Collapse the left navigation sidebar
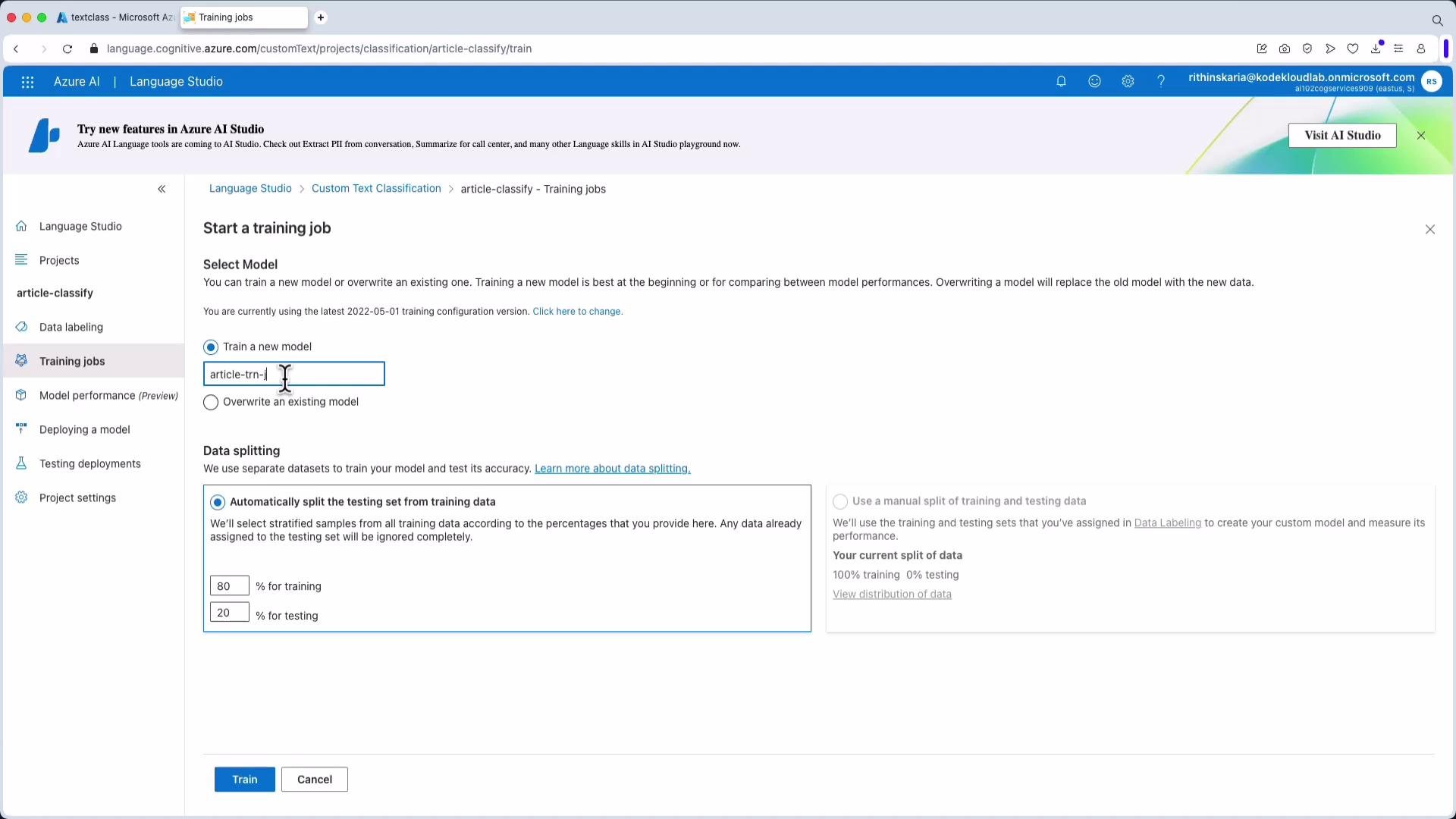Viewport: 1456px width, 819px height. (162, 189)
